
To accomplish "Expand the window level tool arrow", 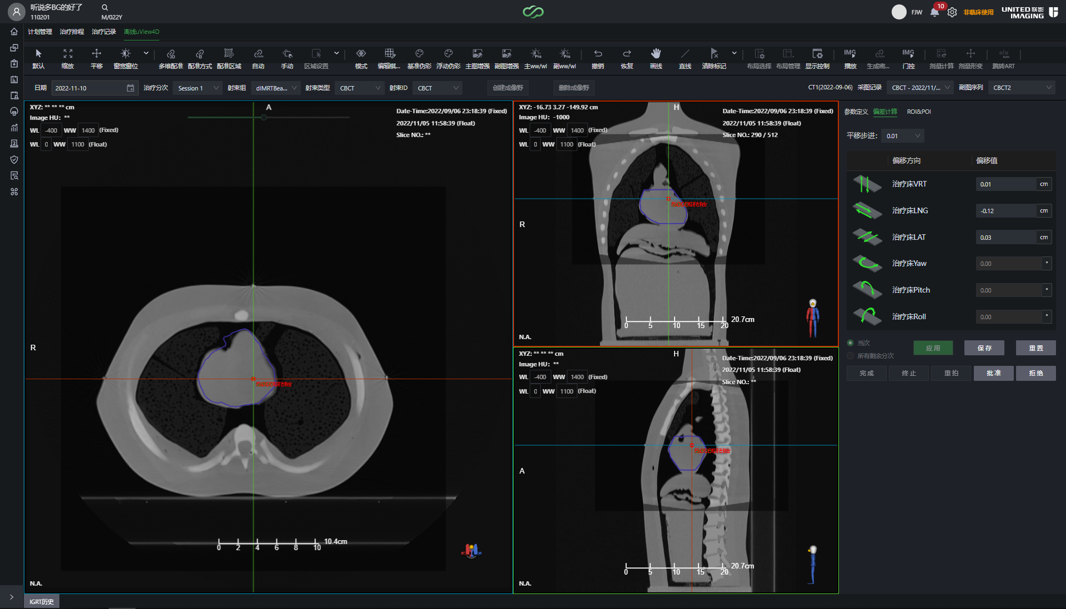I will 145,53.
